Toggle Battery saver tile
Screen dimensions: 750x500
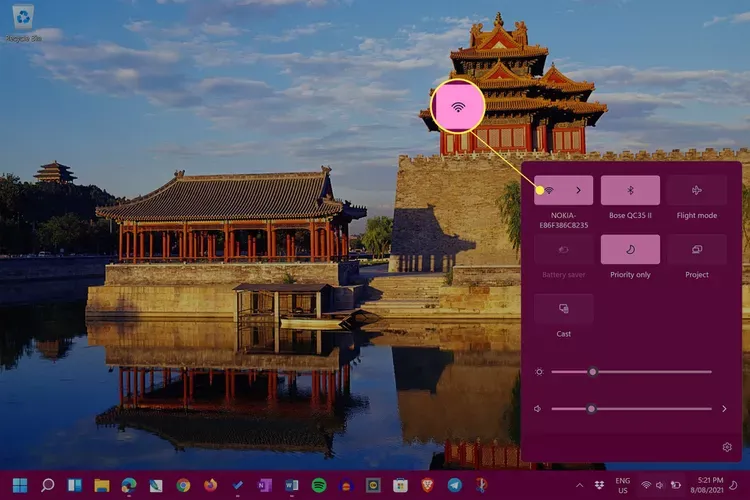tap(563, 249)
